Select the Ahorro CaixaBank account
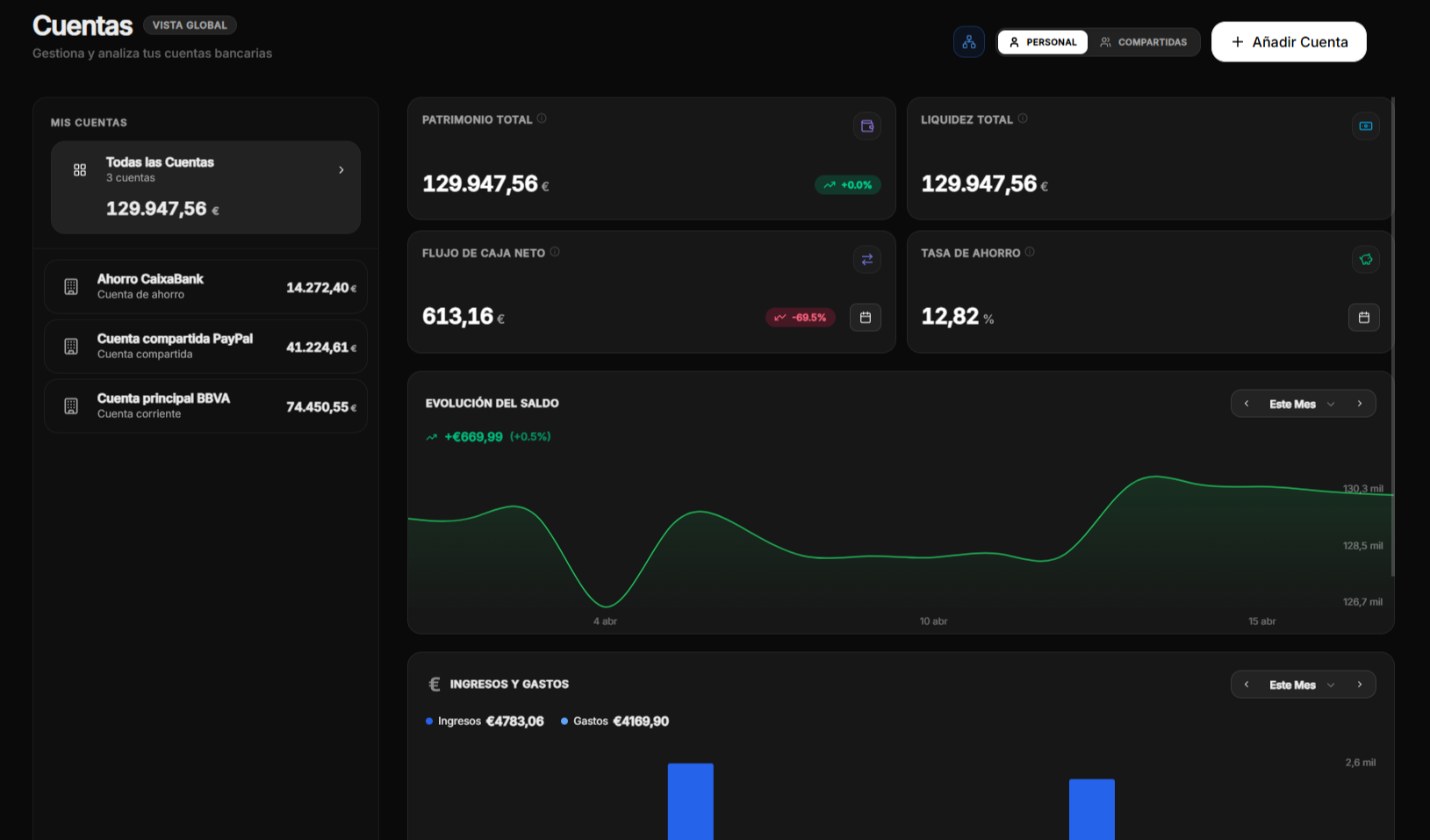 (x=205, y=286)
